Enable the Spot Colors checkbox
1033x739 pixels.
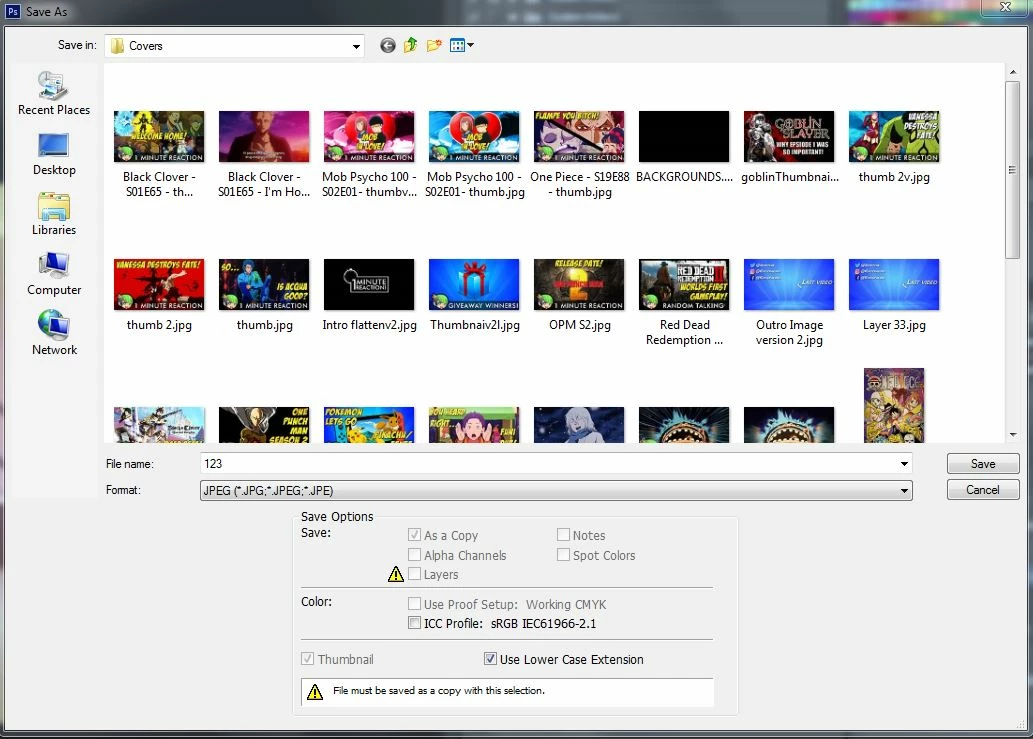click(563, 555)
